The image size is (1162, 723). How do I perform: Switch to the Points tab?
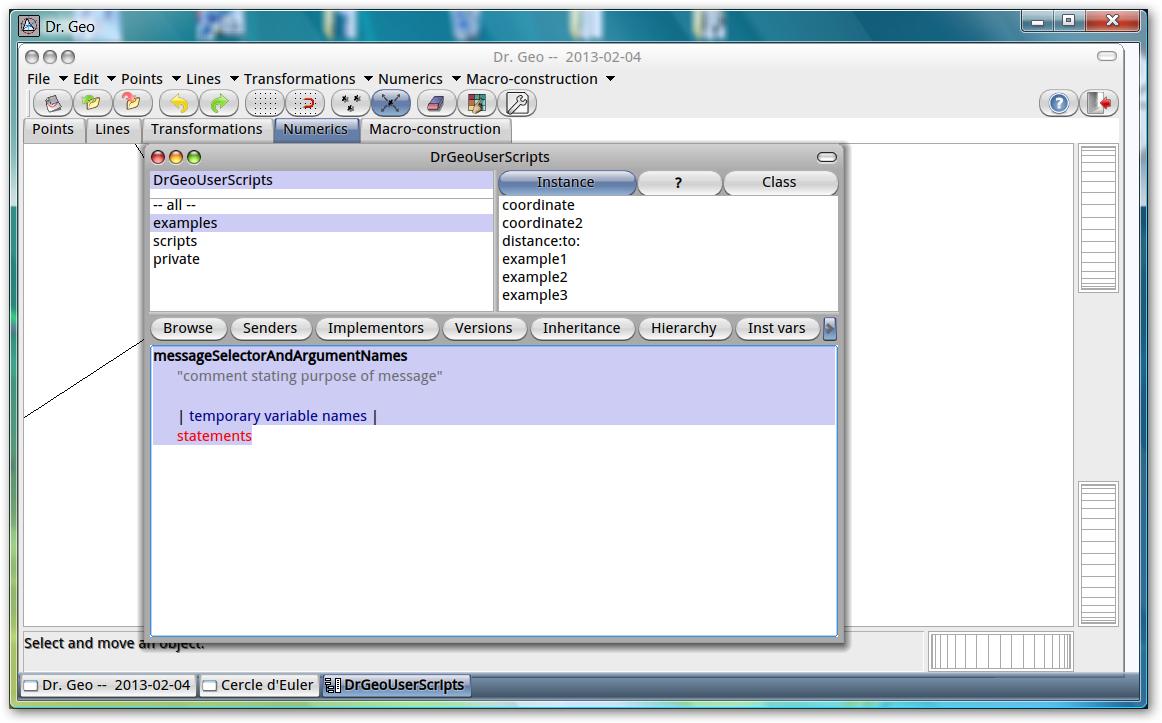tap(53, 130)
